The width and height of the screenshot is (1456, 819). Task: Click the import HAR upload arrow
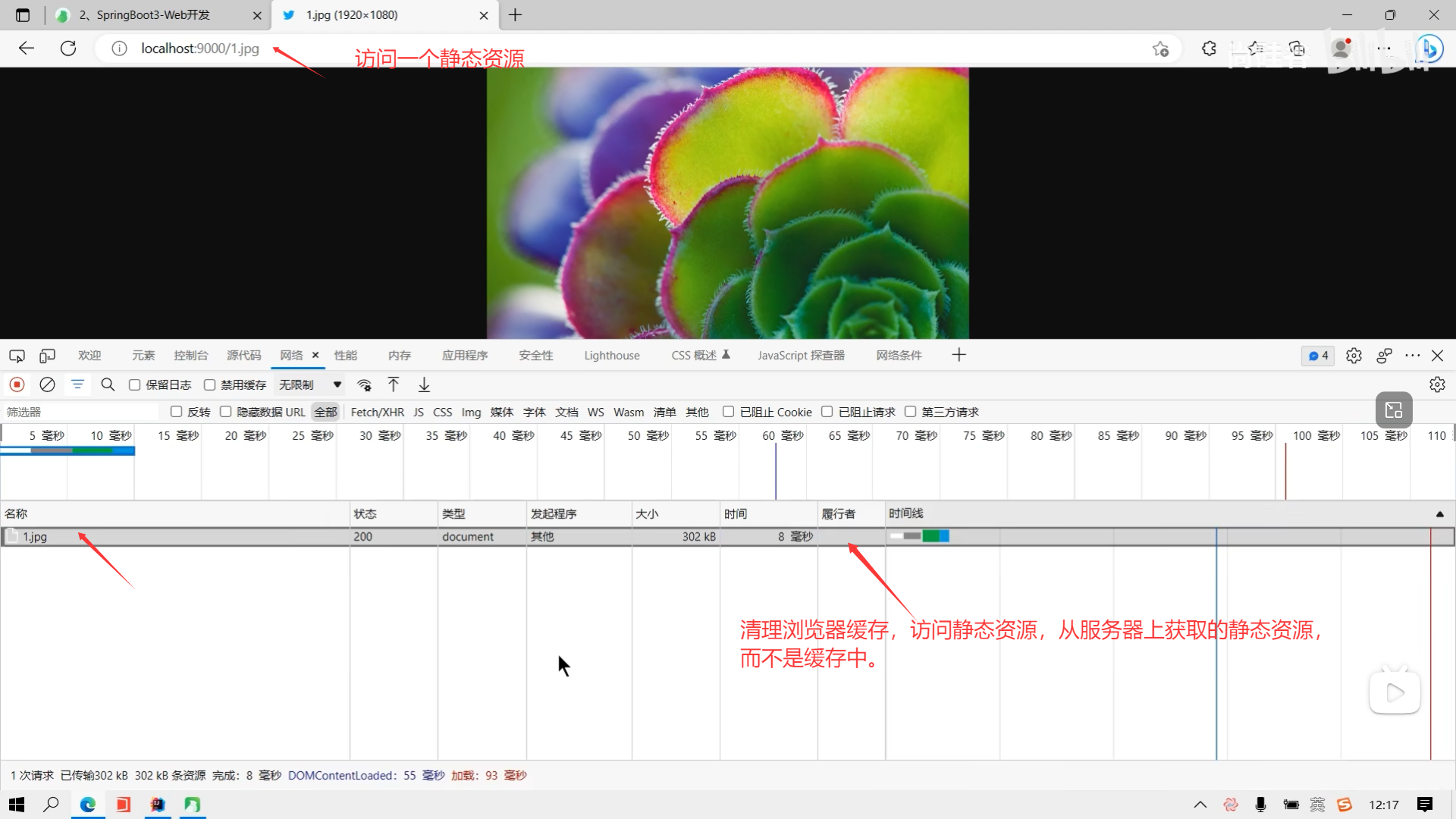pyautogui.click(x=394, y=384)
